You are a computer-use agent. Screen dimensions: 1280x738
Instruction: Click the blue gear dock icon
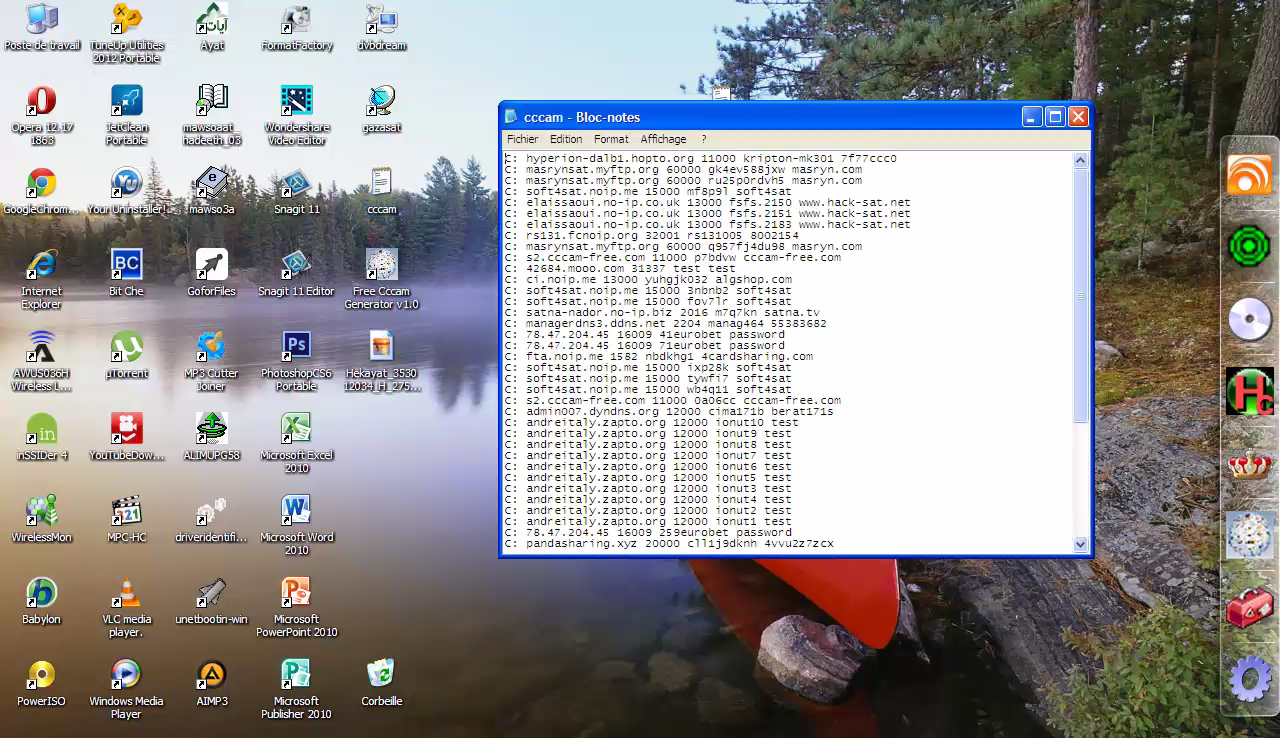click(x=1249, y=680)
